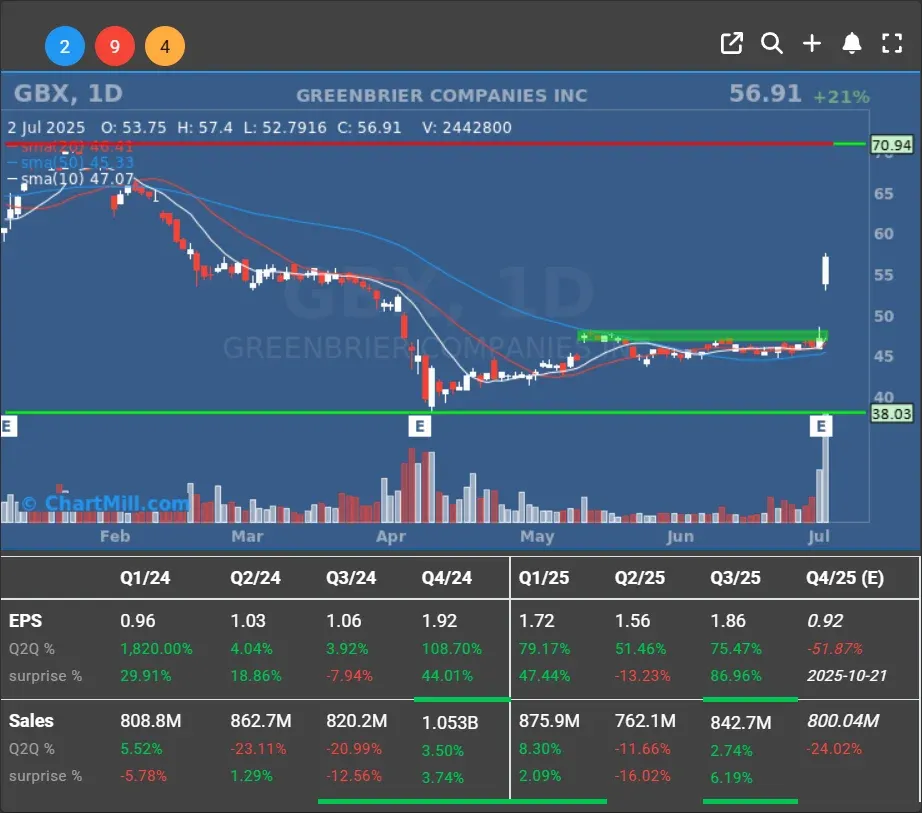The width and height of the screenshot is (922, 813).
Task: Click the 86.96% EPS surprise value
Action: (x=736, y=676)
